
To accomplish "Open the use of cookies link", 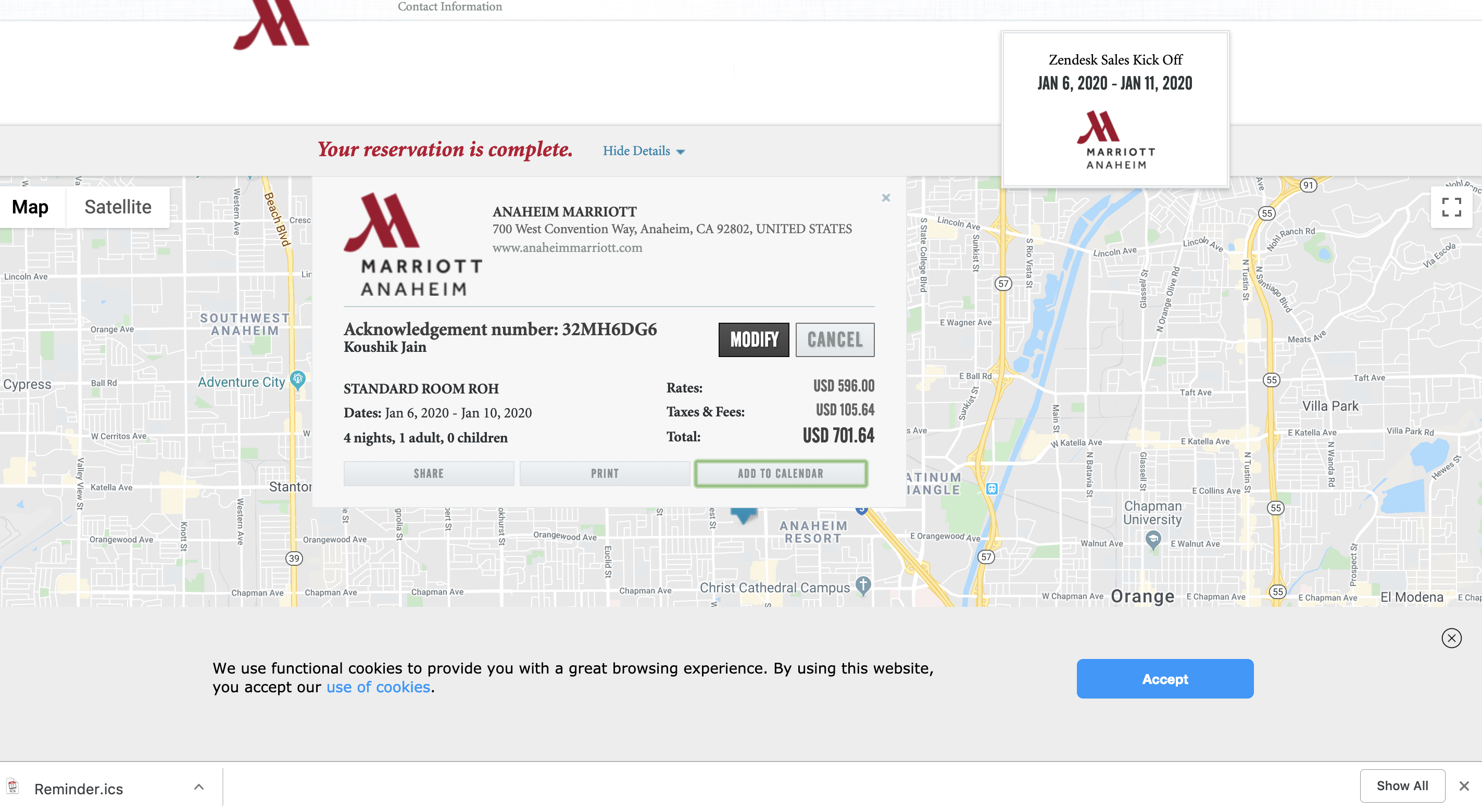I will (378, 687).
